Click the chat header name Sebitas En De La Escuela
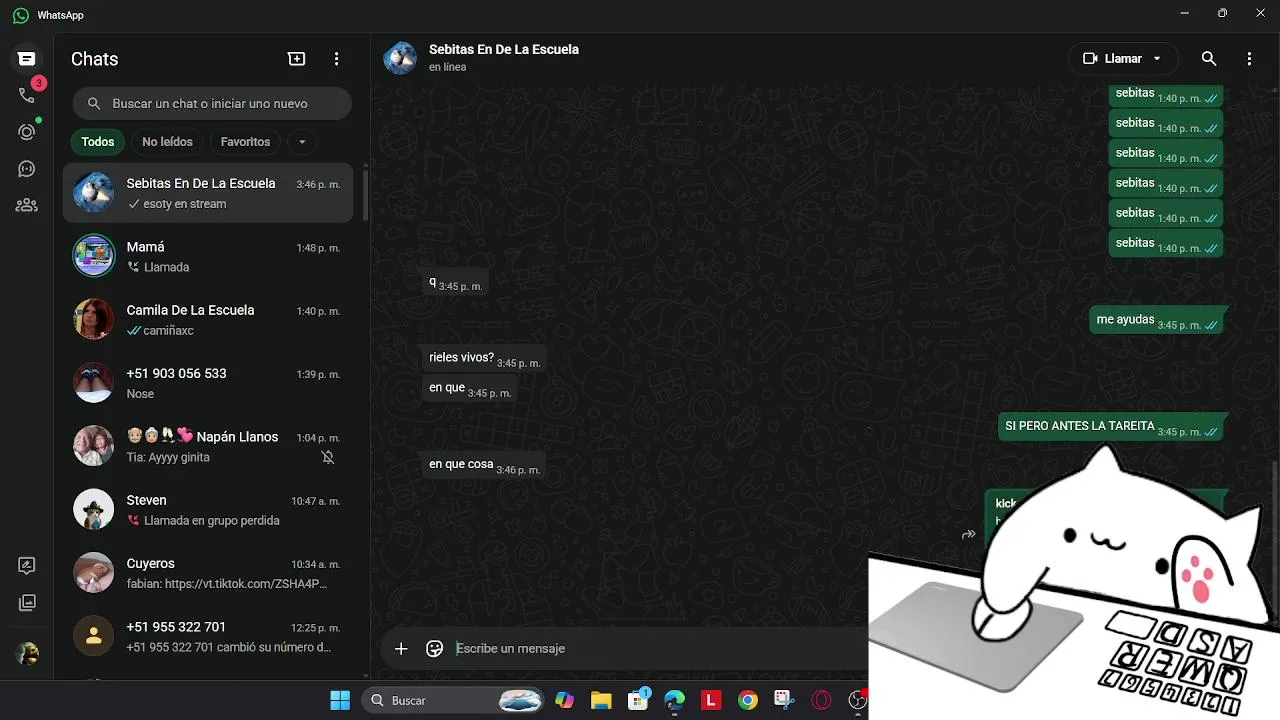 click(x=504, y=49)
